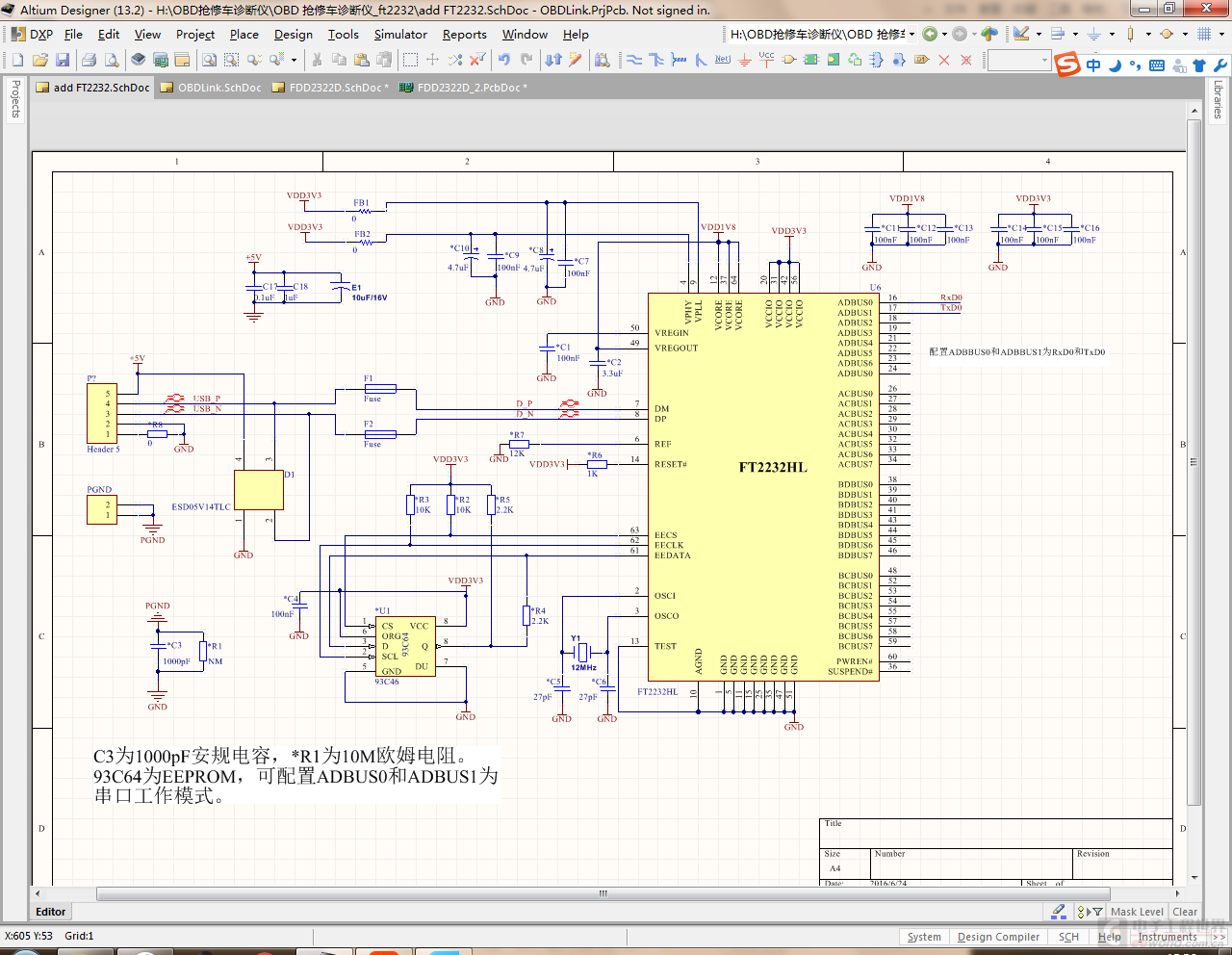Viewport: 1232px width, 955px height.
Task: Click the System panel button
Action: click(924, 937)
